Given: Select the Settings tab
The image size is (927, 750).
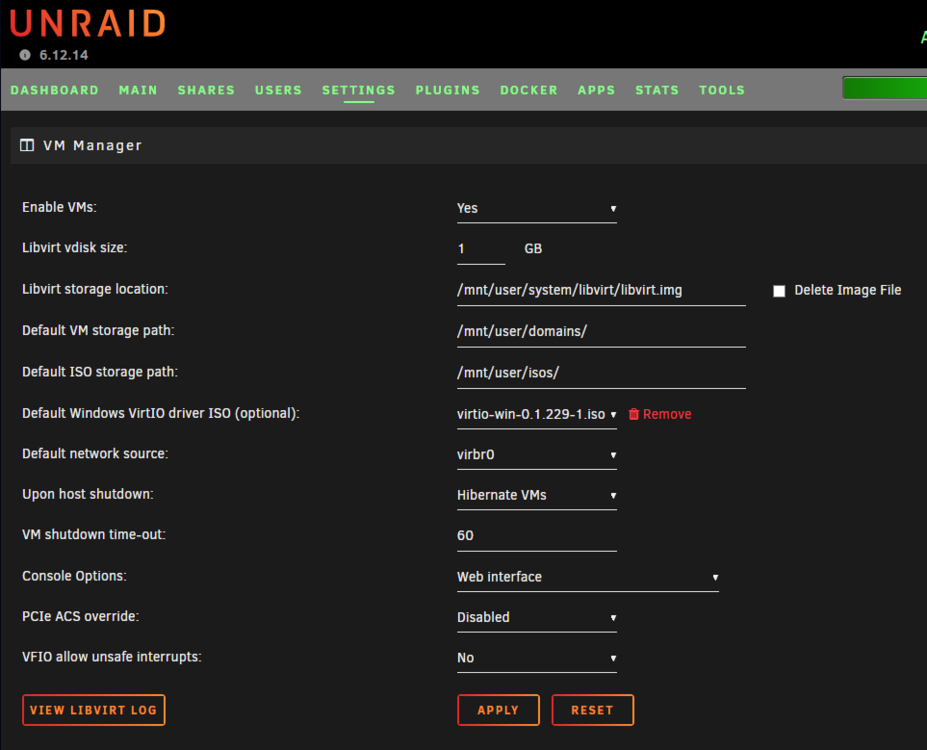Looking at the screenshot, I should 359,90.
